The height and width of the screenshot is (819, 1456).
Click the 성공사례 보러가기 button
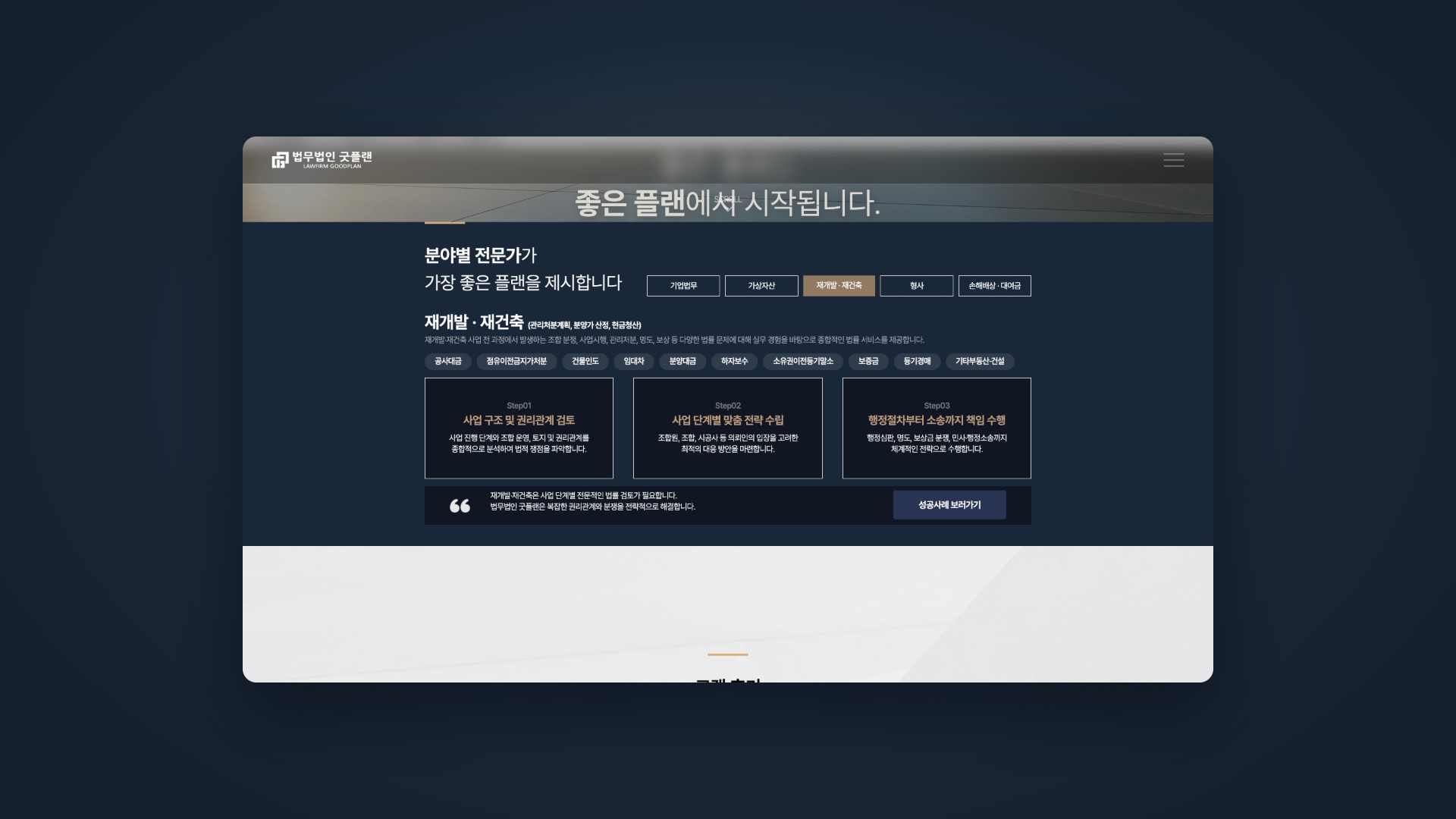pyautogui.click(x=949, y=505)
